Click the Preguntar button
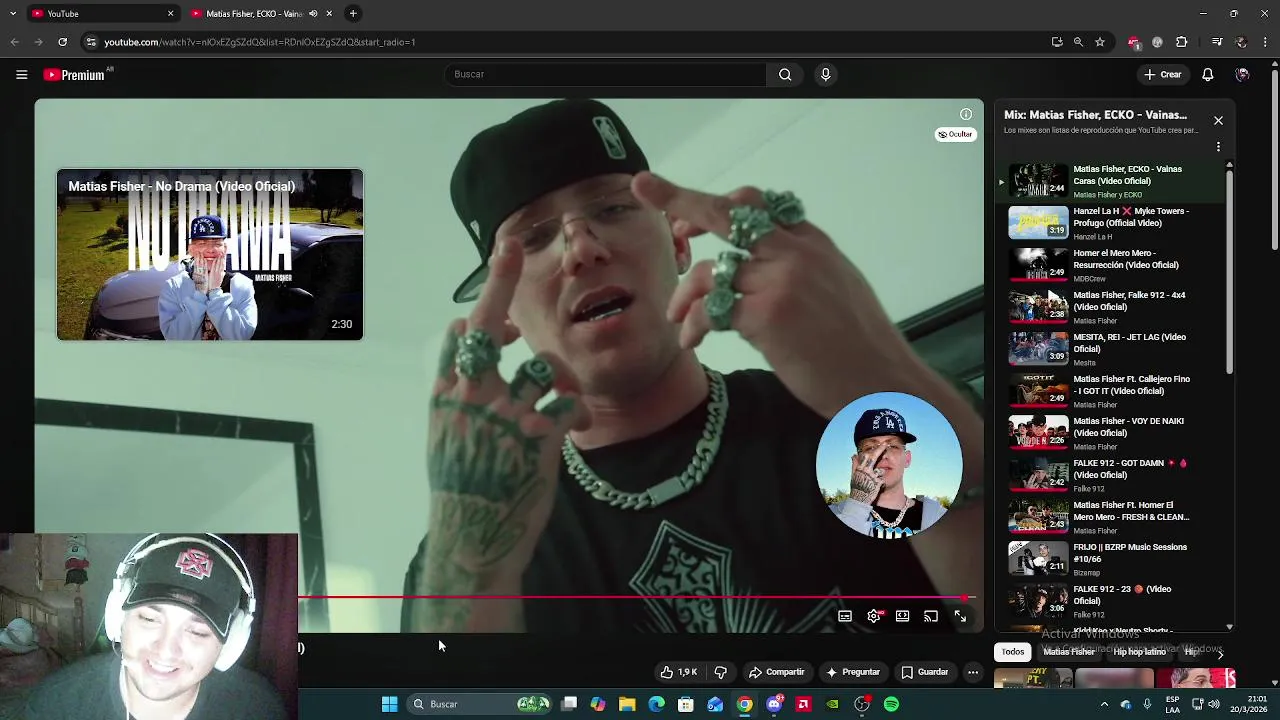Image resolution: width=1280 pixels, height=720 pixels. pos(853,672)
